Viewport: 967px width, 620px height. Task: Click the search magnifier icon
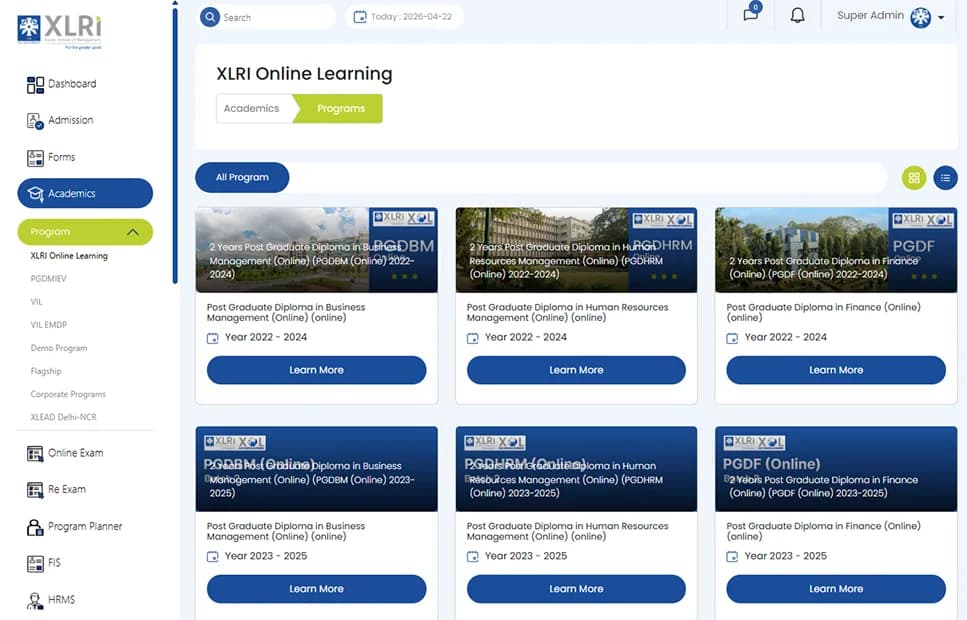click(x=210, y=17)
